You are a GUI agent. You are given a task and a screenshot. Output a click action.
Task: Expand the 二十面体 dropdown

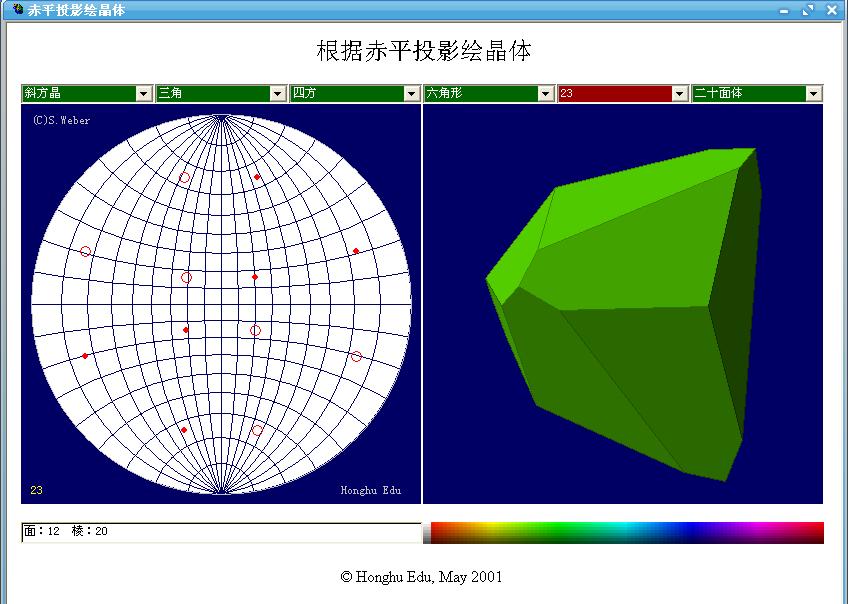(814, 93)
